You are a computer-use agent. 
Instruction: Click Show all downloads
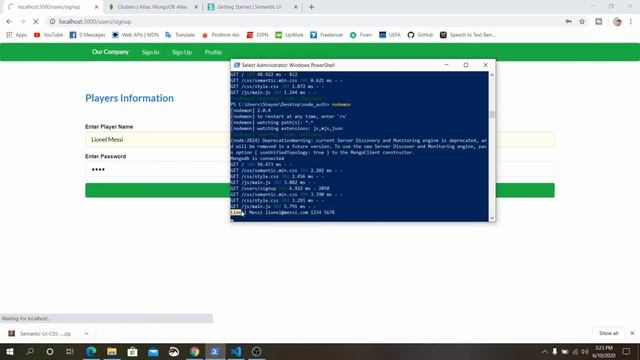point(608,333)
